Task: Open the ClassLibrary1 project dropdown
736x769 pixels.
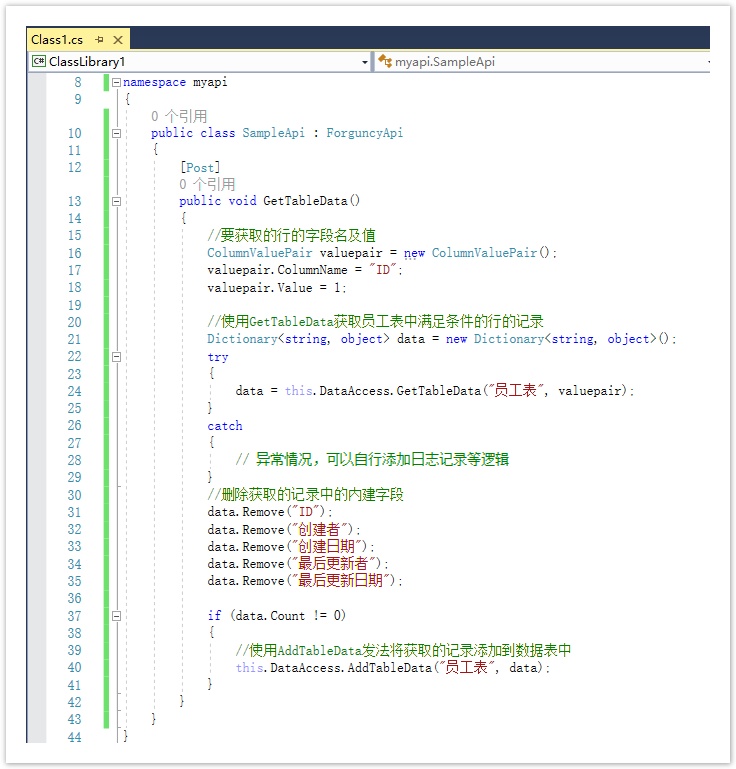Action: click(x=365, y=62)
